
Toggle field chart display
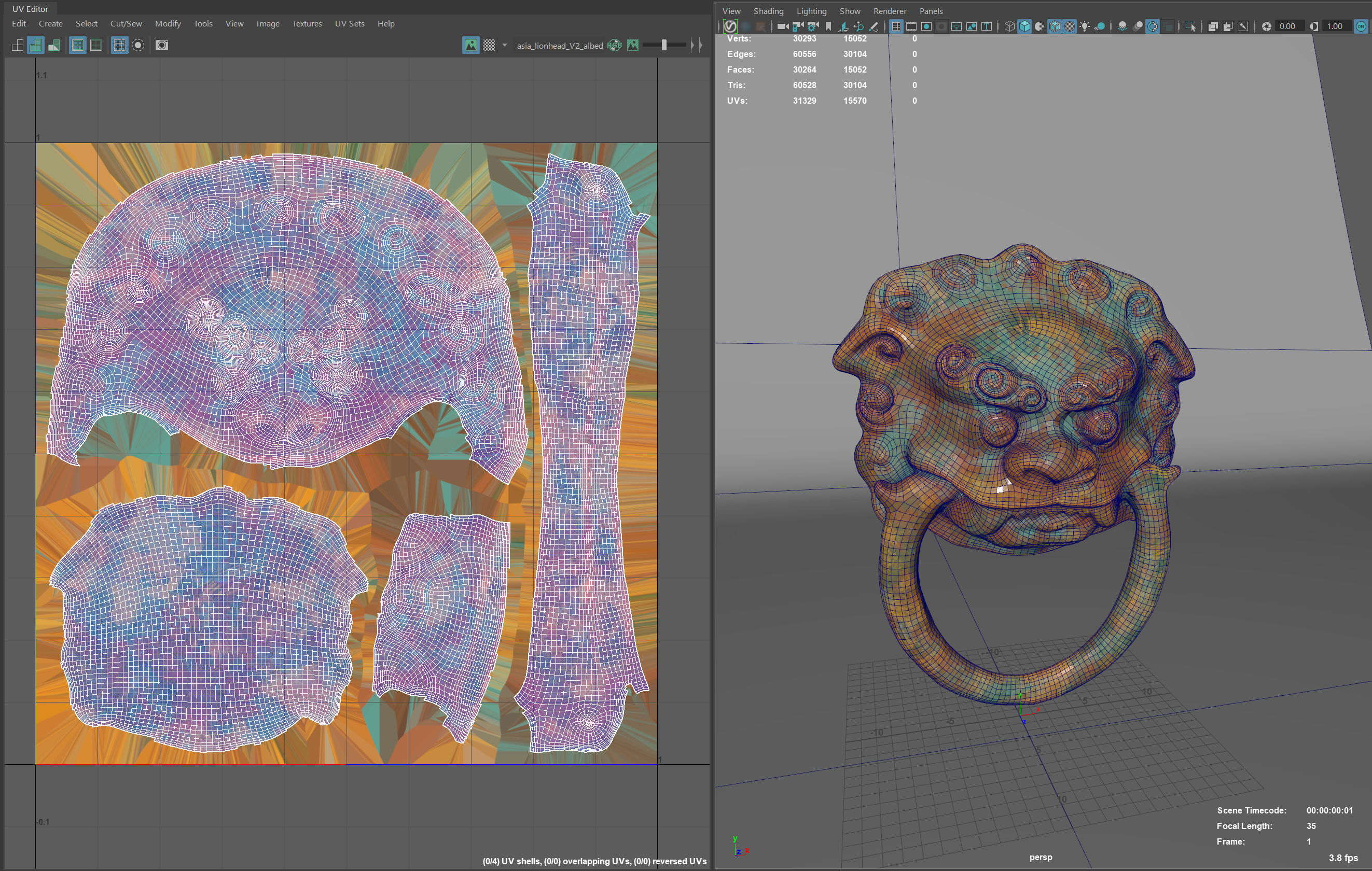click(956, 26)
